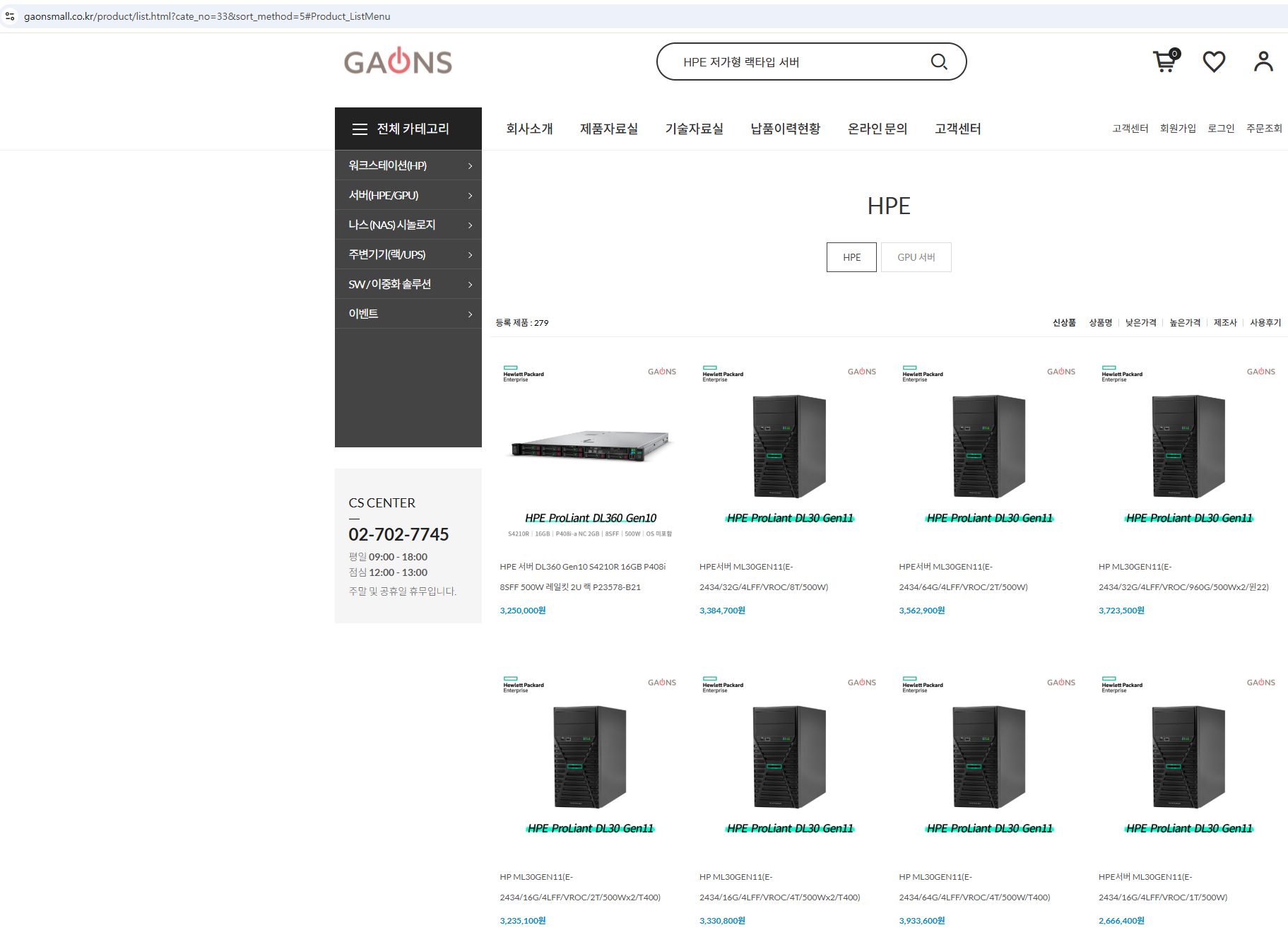1288x930 pixels.
Task: Click the 주문조회 link
Action: (1264, 128)
